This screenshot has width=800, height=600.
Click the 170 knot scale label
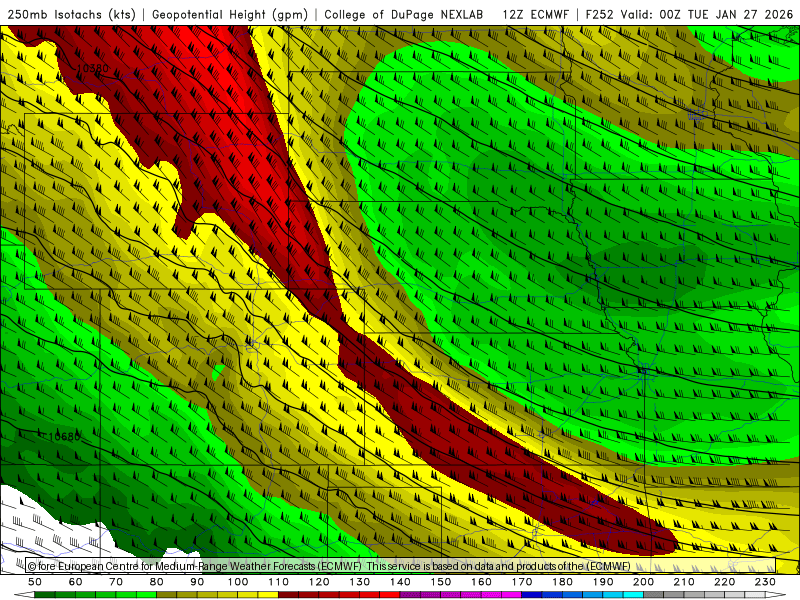[522, 582]
